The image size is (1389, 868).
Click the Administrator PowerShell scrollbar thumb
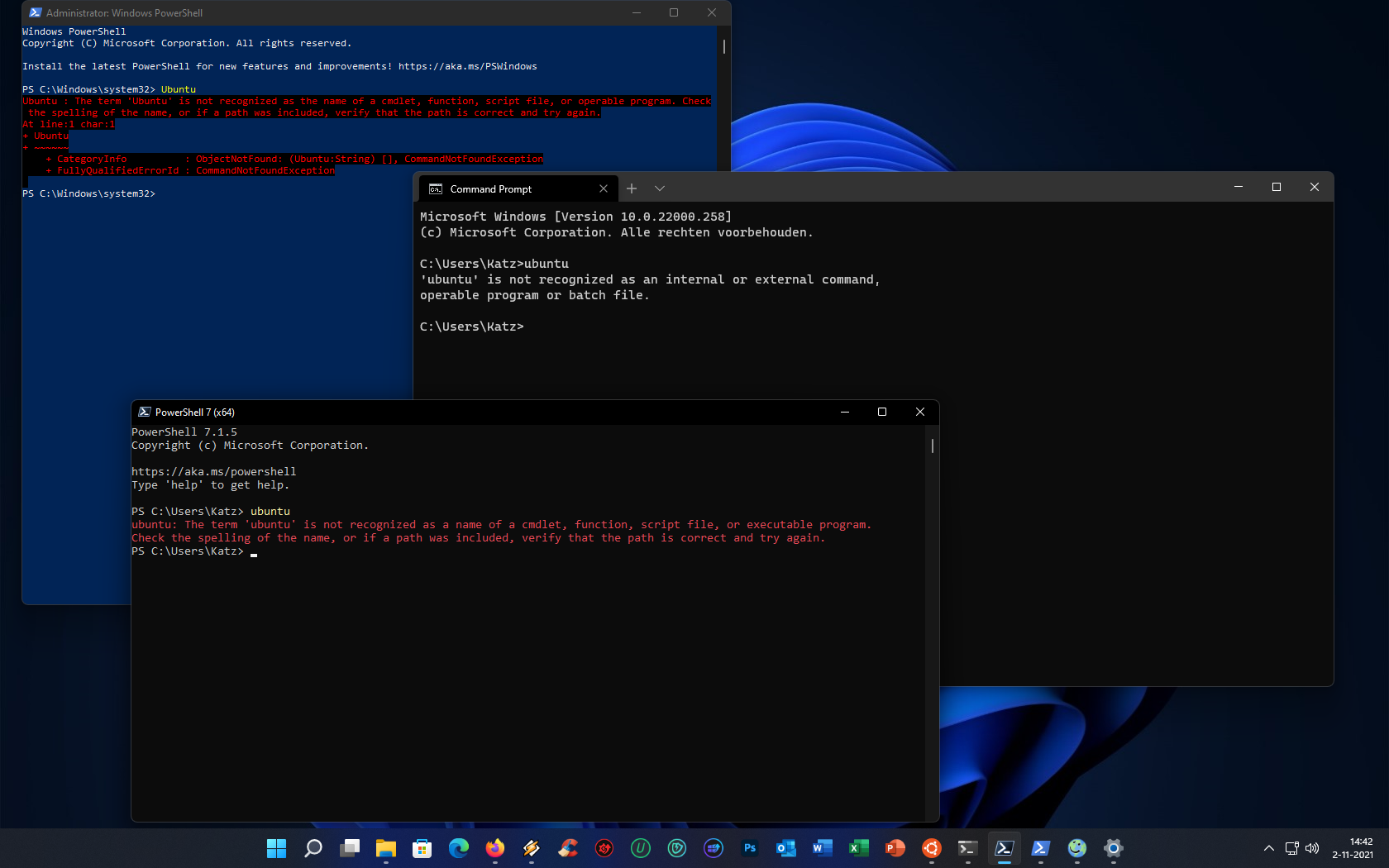pos(724,46)
